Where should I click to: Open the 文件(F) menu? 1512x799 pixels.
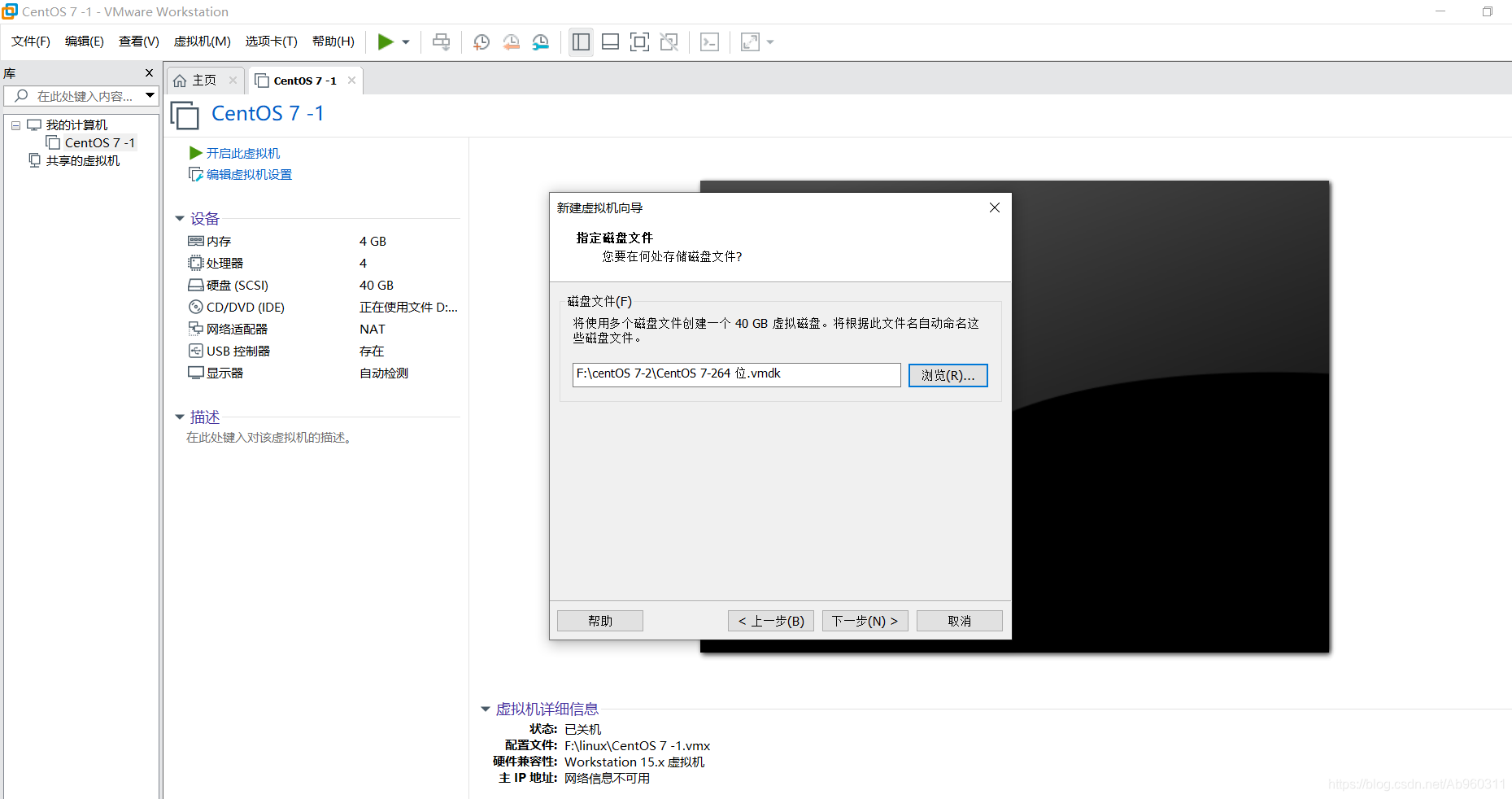[x=30, y=41]
